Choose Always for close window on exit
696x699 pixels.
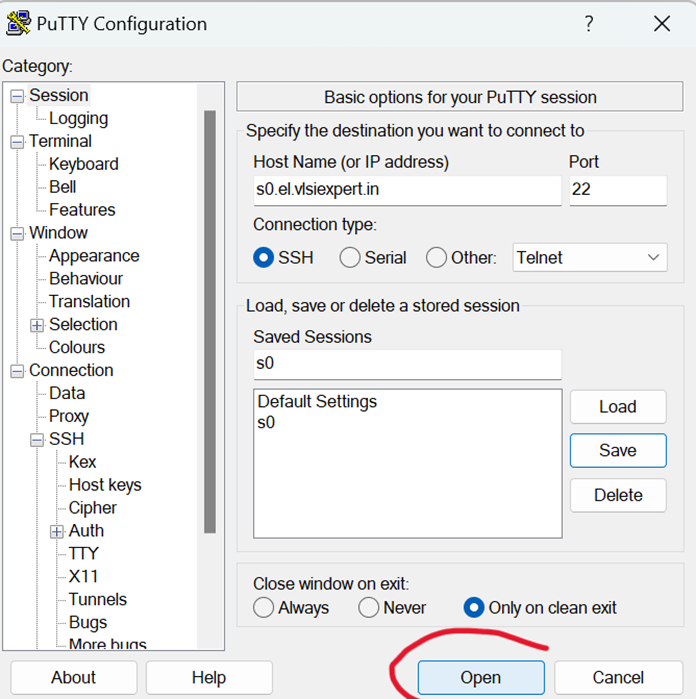pos(263,608)
